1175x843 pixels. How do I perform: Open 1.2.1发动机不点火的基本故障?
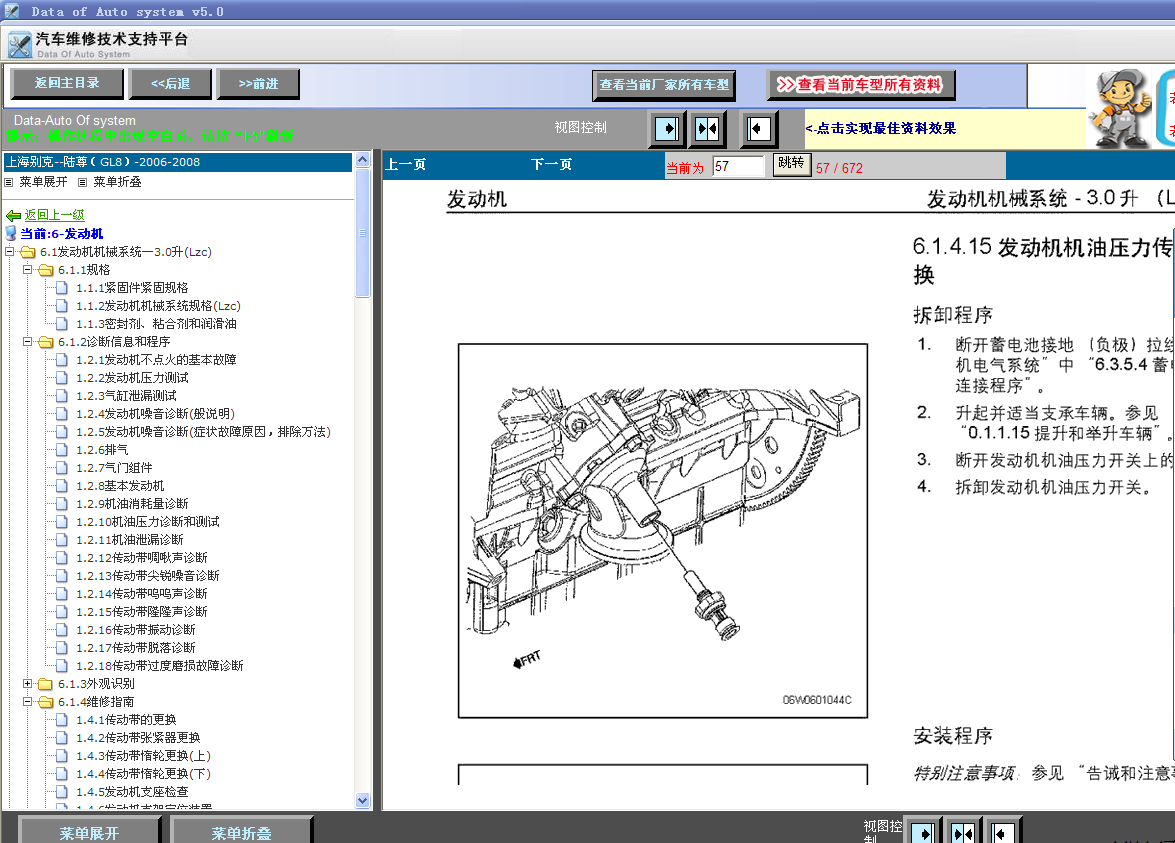coord(156,360)
